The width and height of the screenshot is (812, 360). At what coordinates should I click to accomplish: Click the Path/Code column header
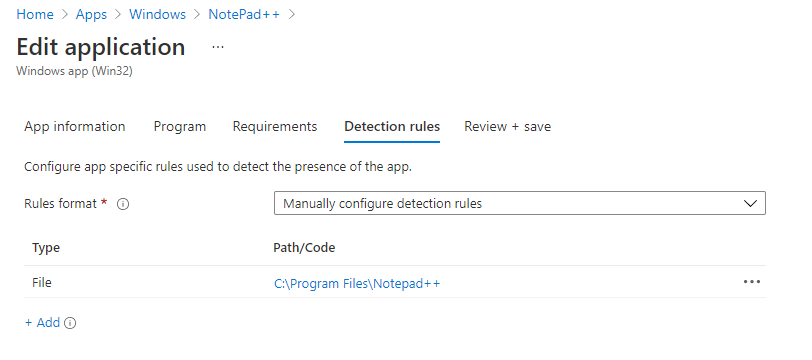pyautogui.click(x=304, y=248)
